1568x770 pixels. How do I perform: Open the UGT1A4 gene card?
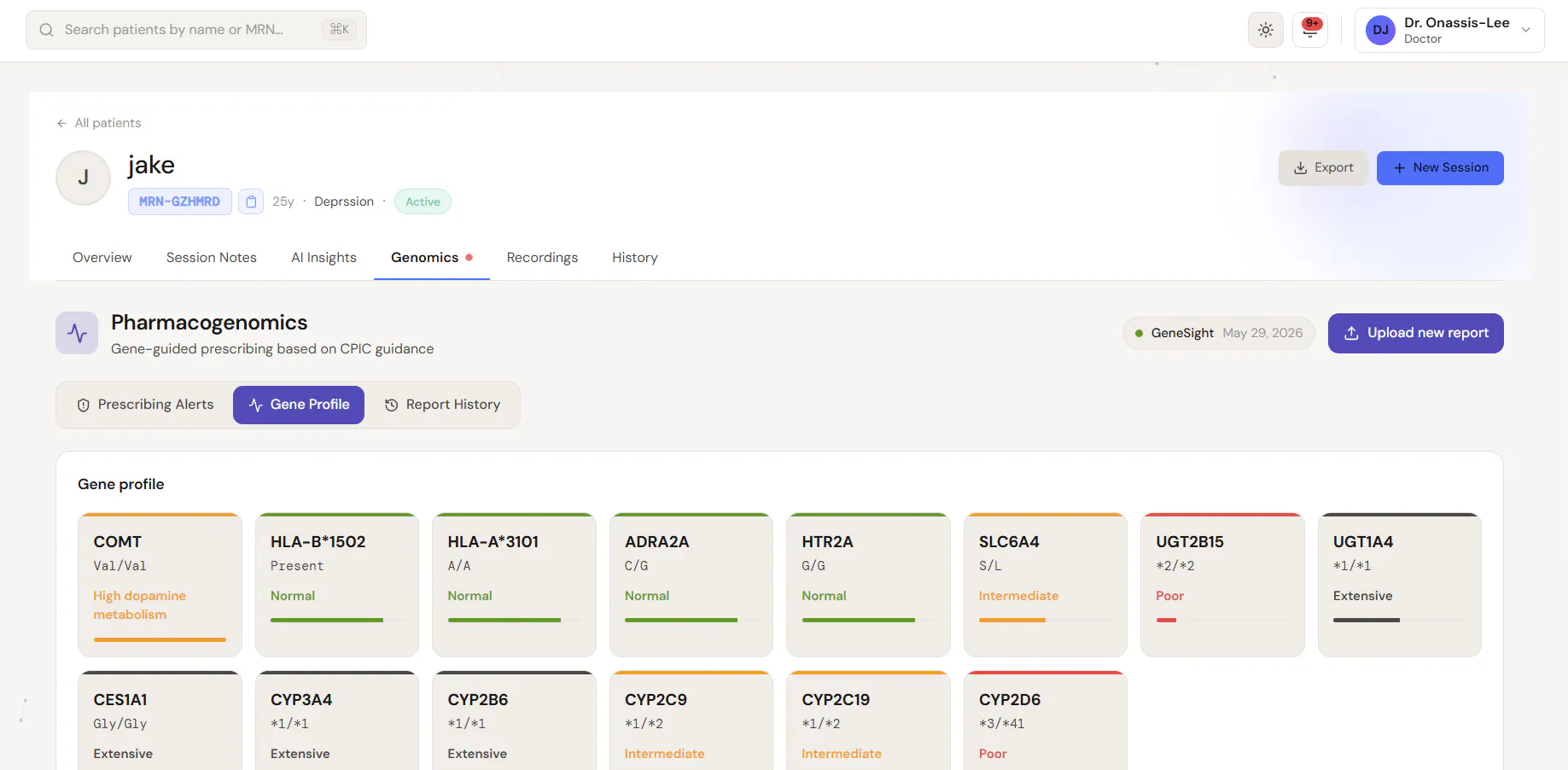(1400, 585)
